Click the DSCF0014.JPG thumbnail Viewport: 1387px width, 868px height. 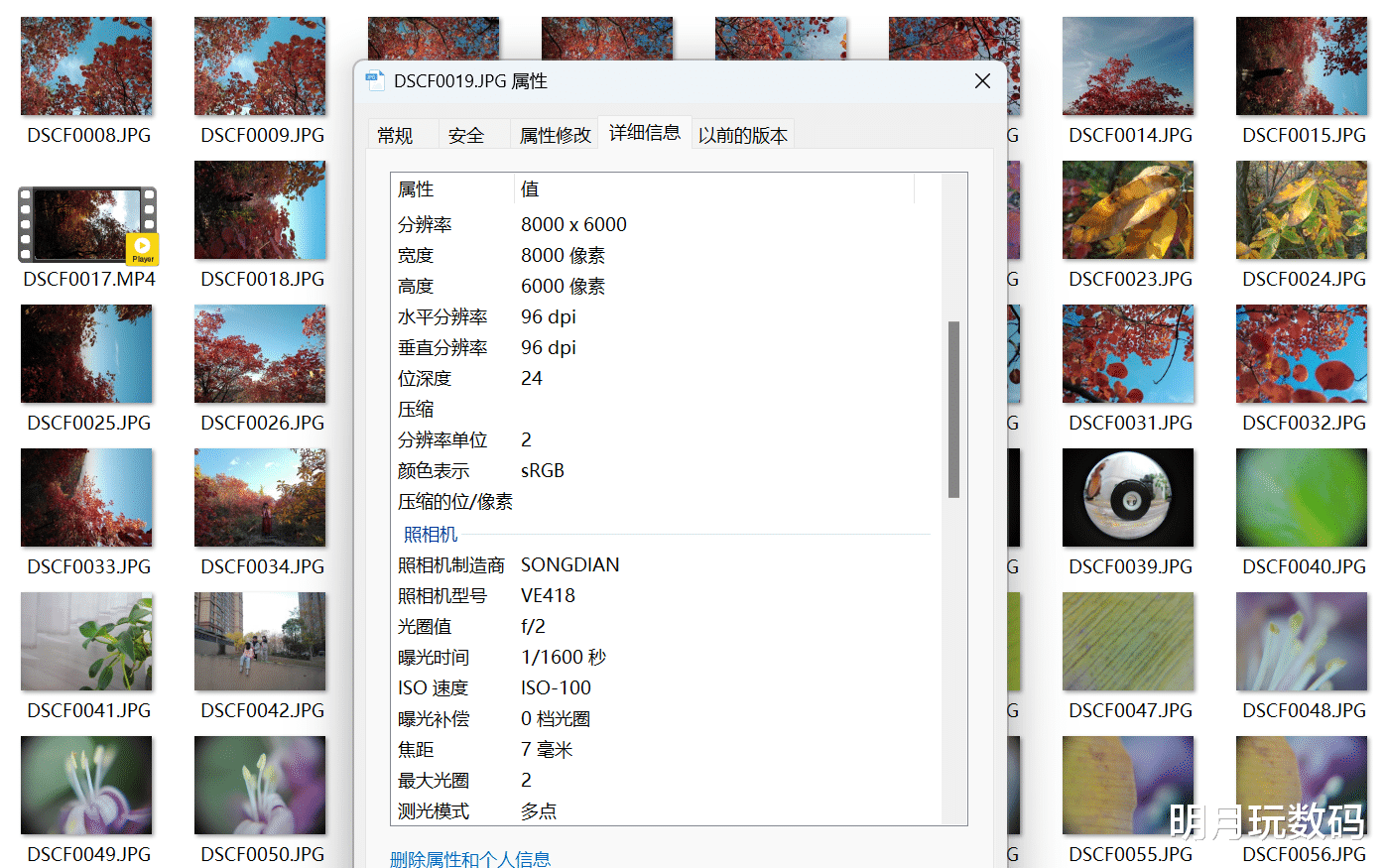(1128, 65)
